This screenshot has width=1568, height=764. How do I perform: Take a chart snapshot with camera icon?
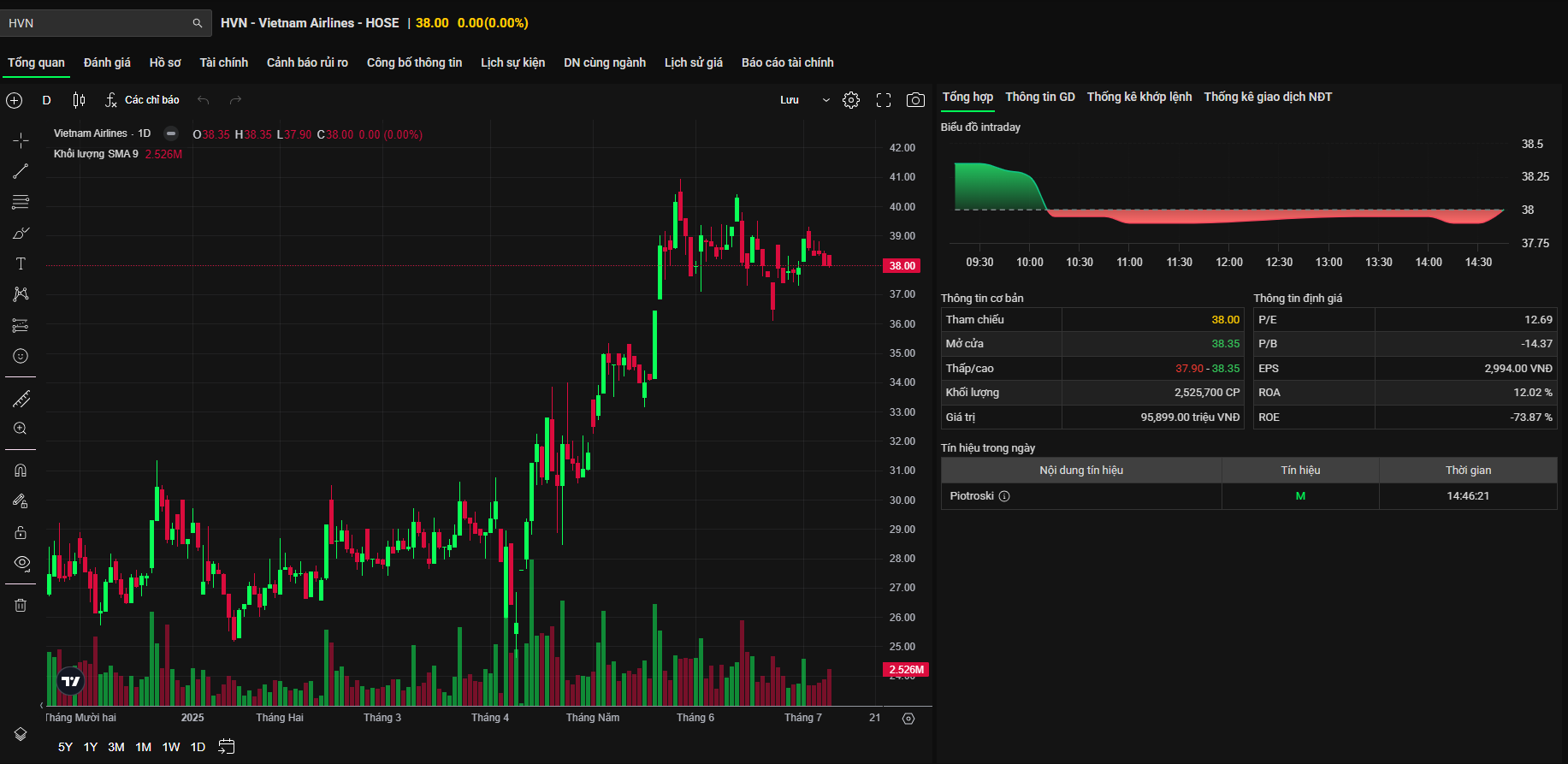pyautogui.click(x=915, y=100)
